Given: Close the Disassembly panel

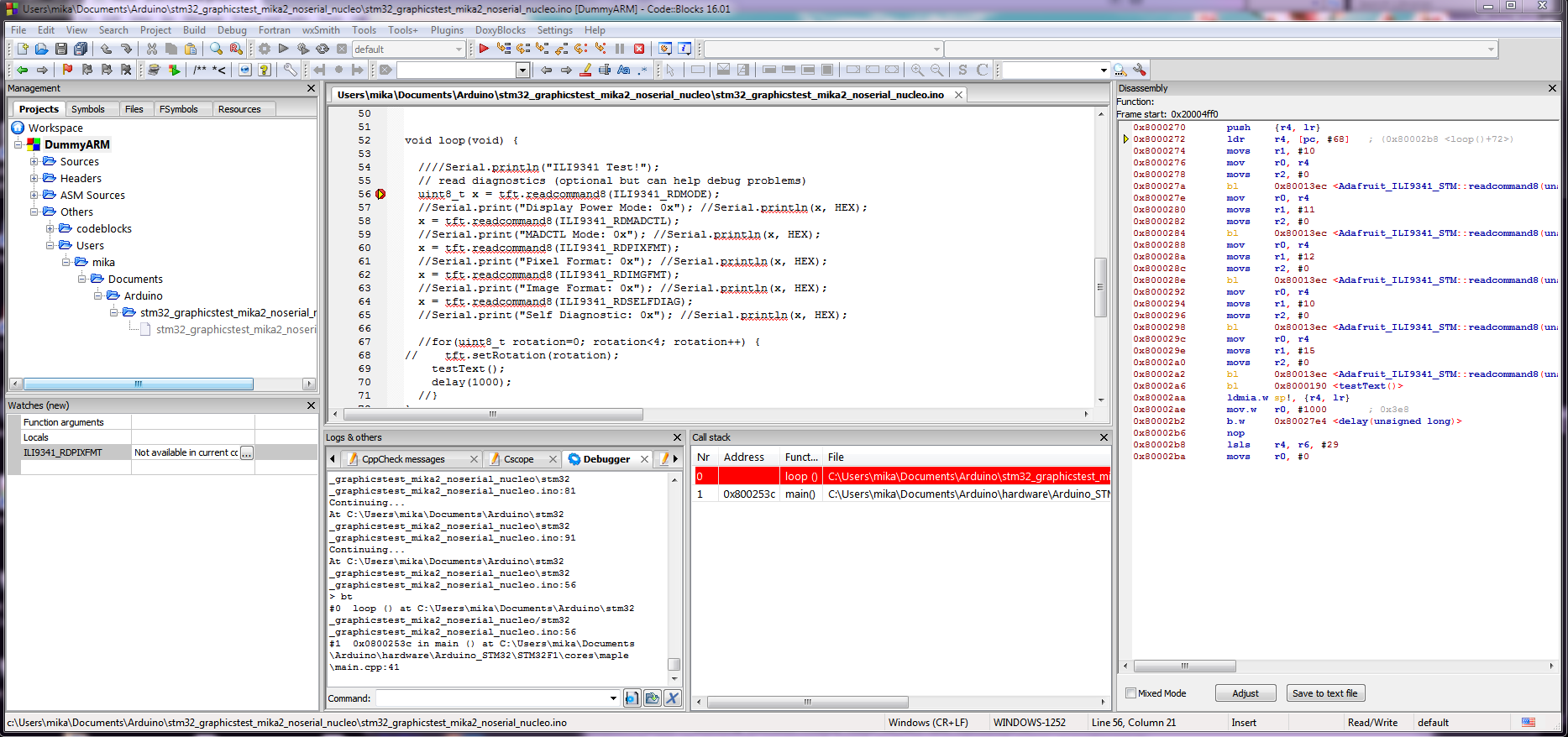Looking at the screenshot, I should click(1552, 88).
